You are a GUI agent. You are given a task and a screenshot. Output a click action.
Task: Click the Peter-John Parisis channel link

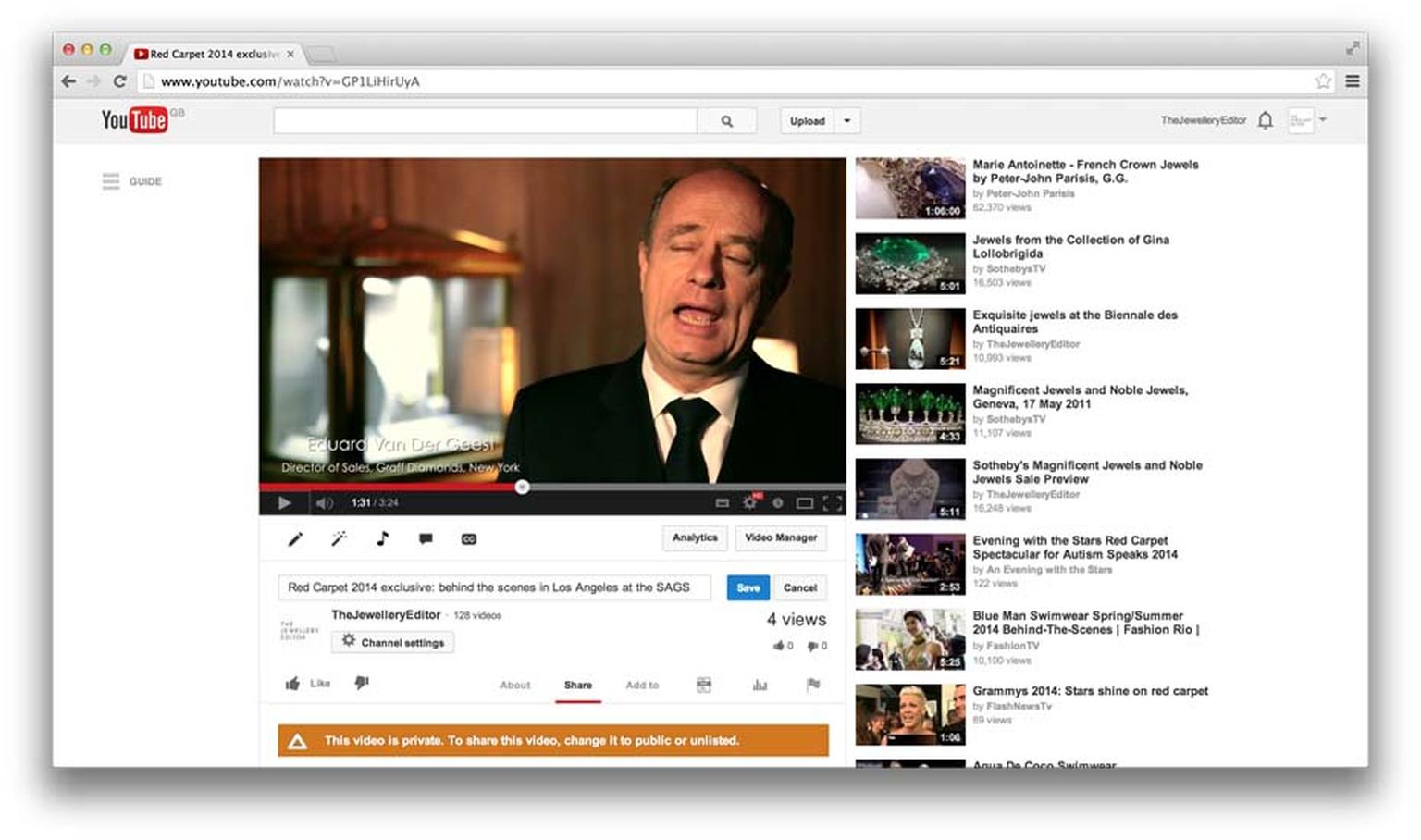click(1030, 194)
